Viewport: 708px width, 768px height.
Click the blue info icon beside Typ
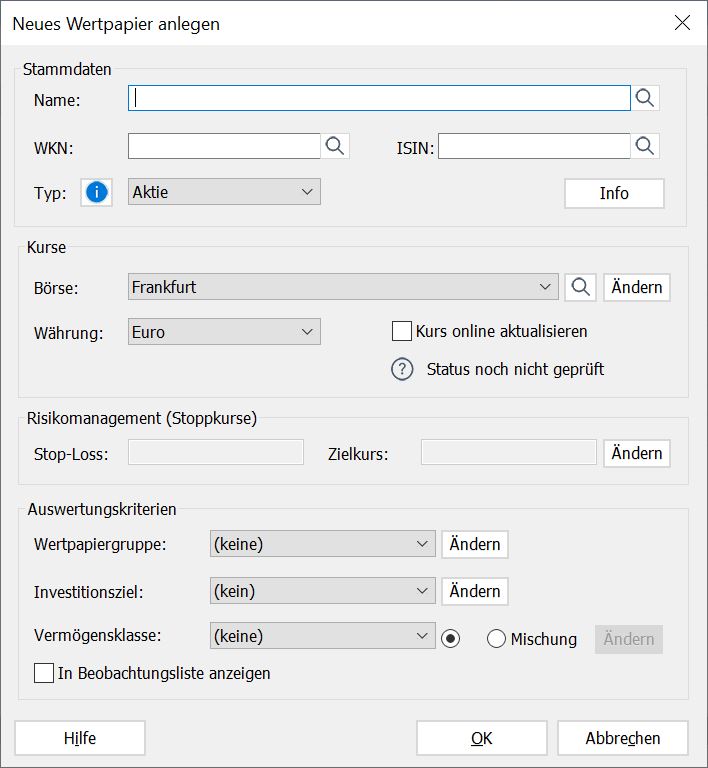pos(97,193)
